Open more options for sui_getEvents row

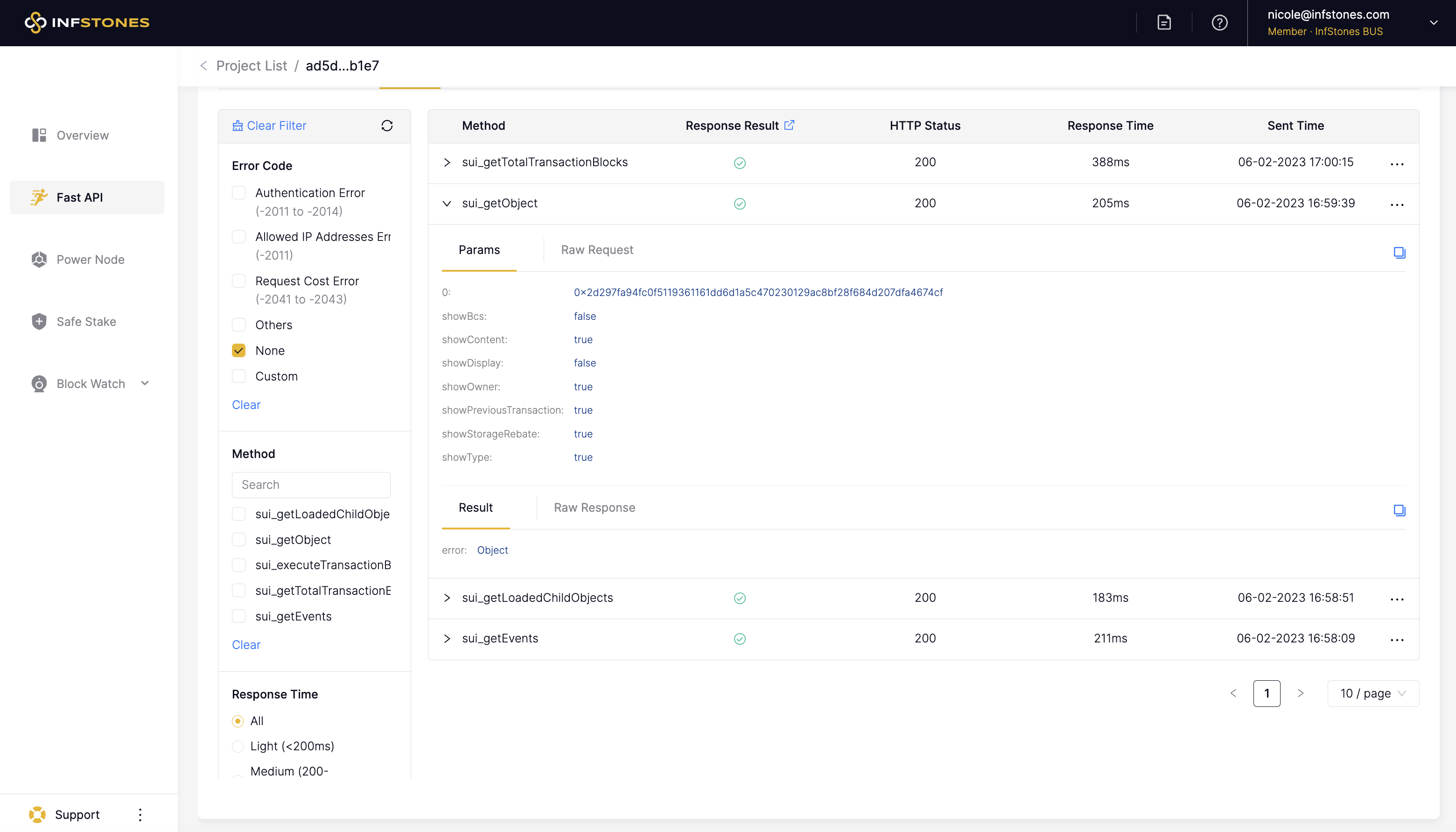(1397, 640)
